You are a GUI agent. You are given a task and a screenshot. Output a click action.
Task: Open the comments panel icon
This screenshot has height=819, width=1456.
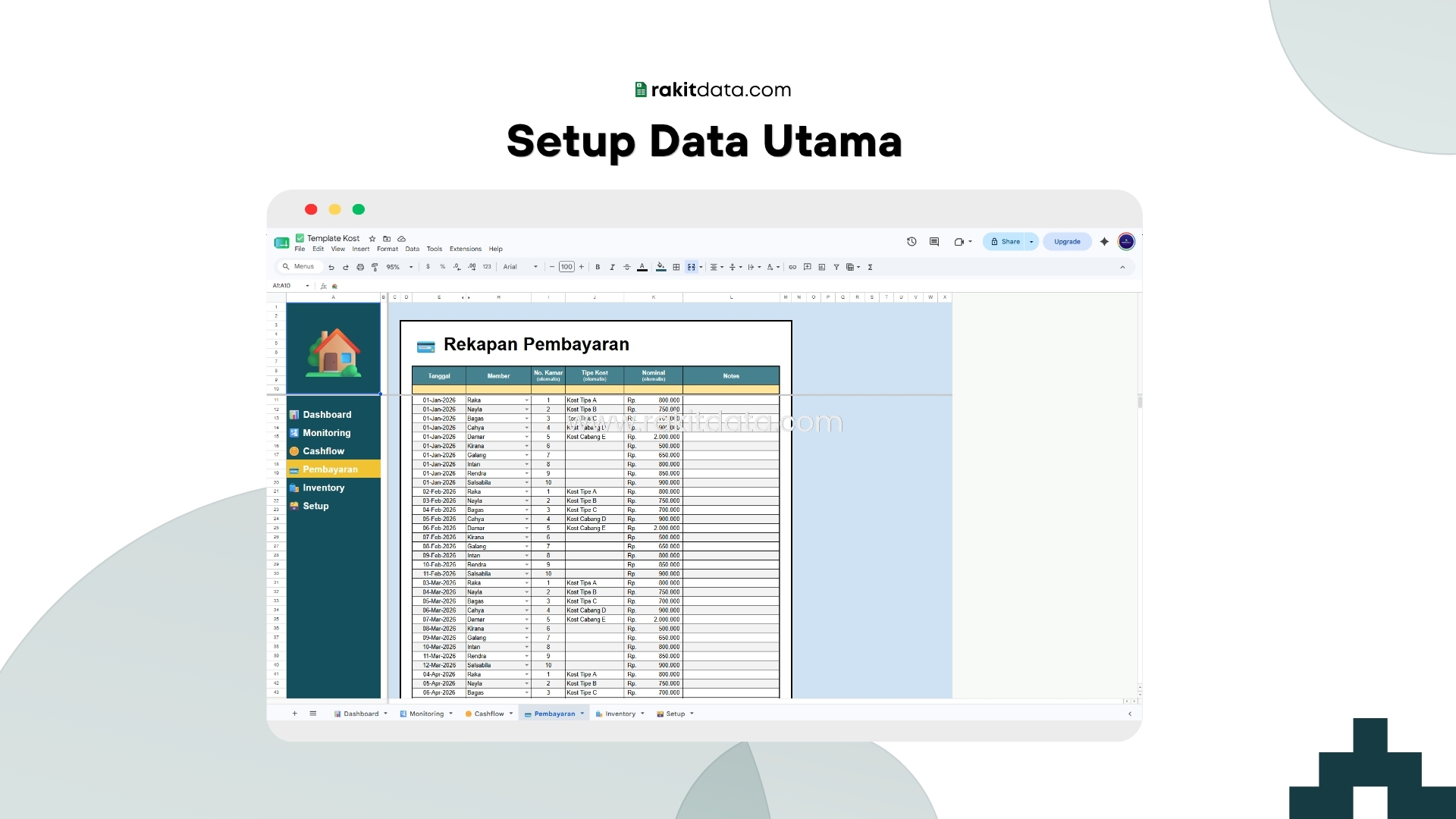click(x=934, y=242)
